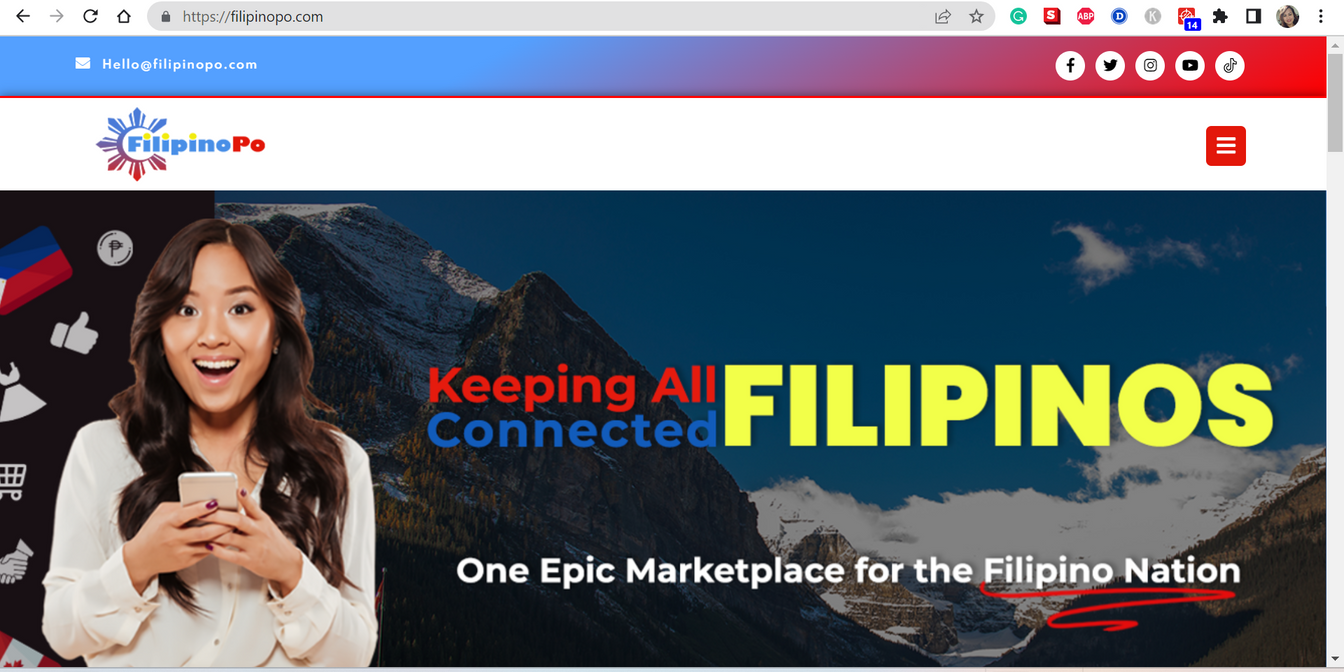Bookmark this page with star icon
1344x672 pixels.
(x=976, y=16)
